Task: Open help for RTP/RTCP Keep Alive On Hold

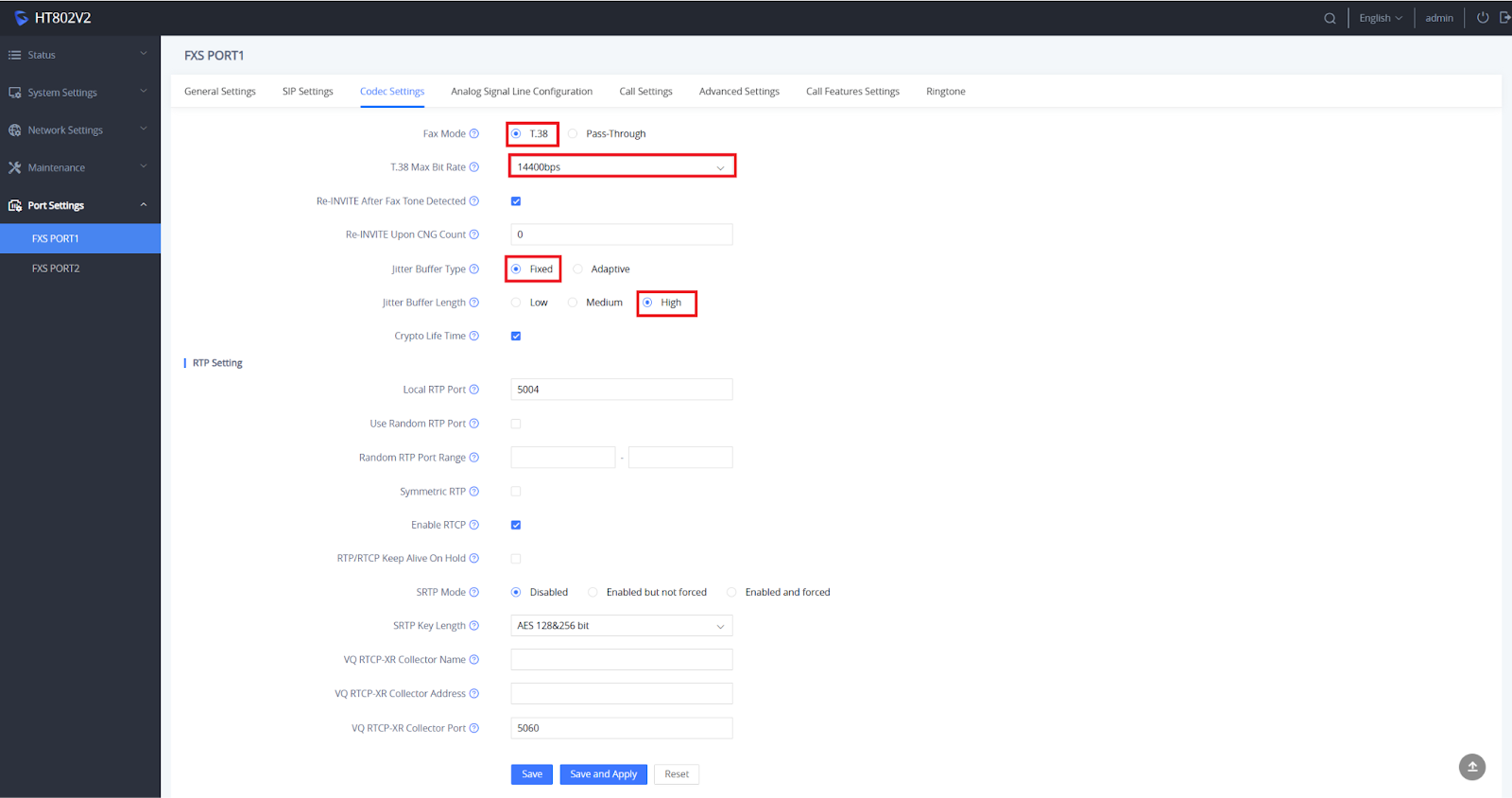Action: coord(474,559)
